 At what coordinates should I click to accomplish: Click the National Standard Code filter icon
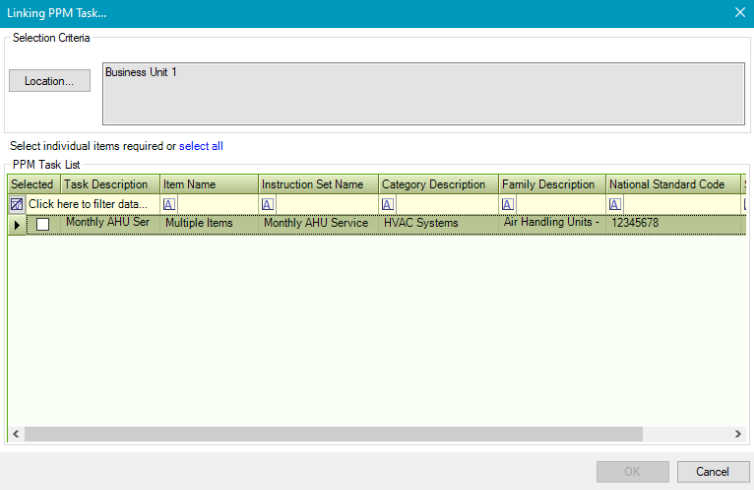(x=615, y=204)
